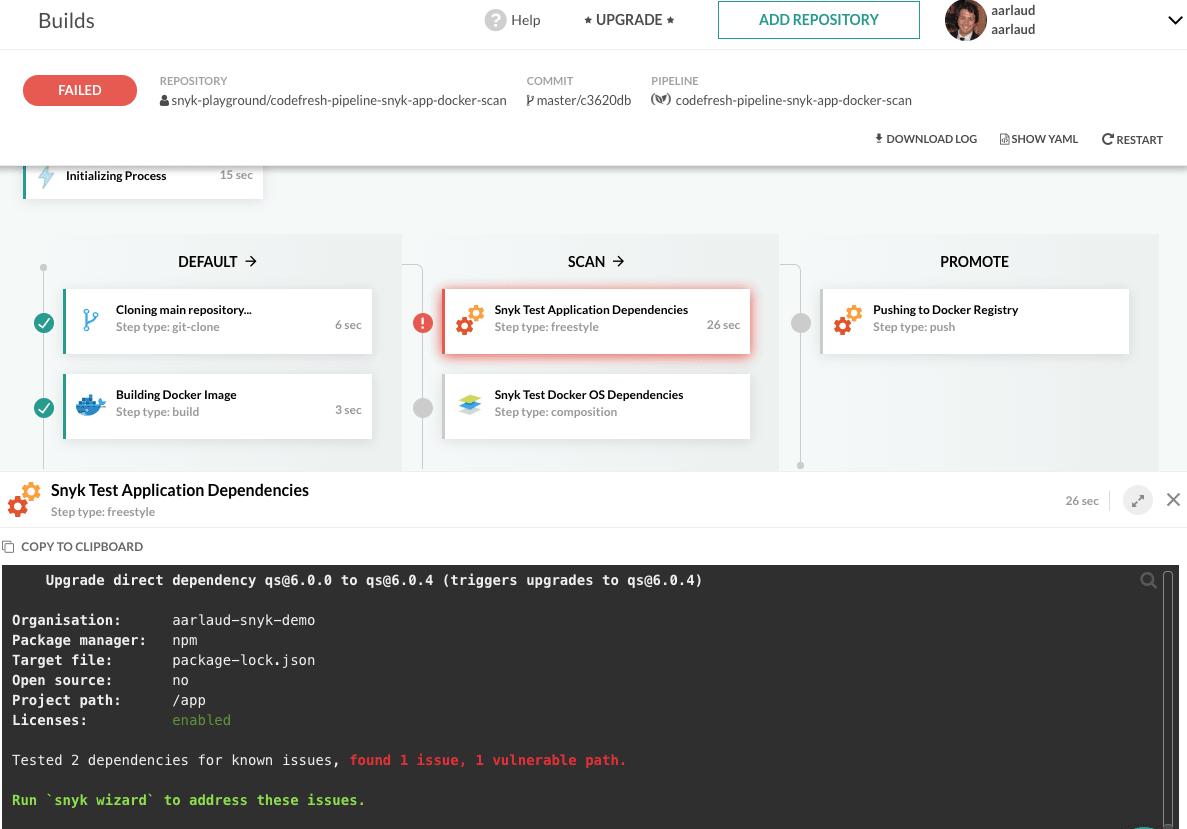Click the log search magnifier icon
The height and width of the screenshot is (829, 1187).
(1148, 581)
